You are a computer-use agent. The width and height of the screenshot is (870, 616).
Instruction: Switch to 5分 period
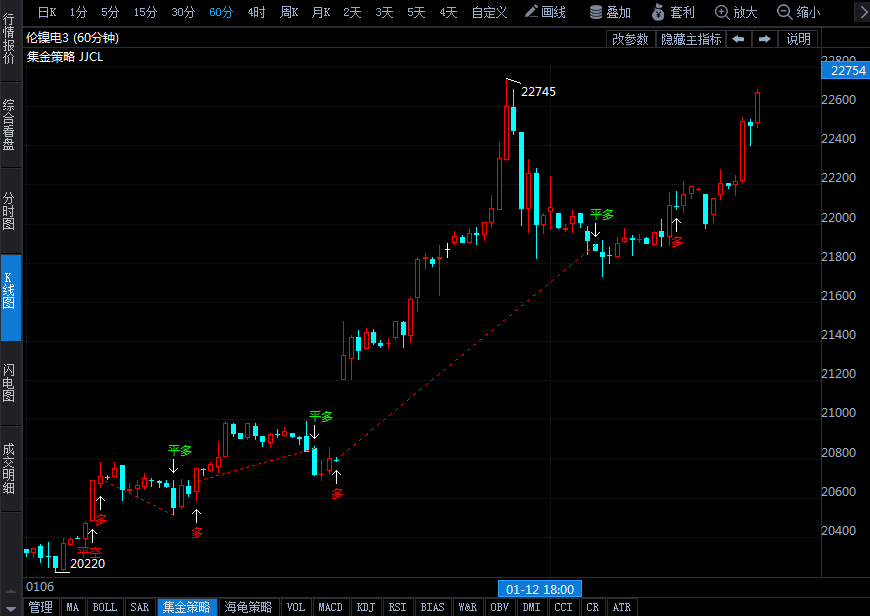[110, 12]
